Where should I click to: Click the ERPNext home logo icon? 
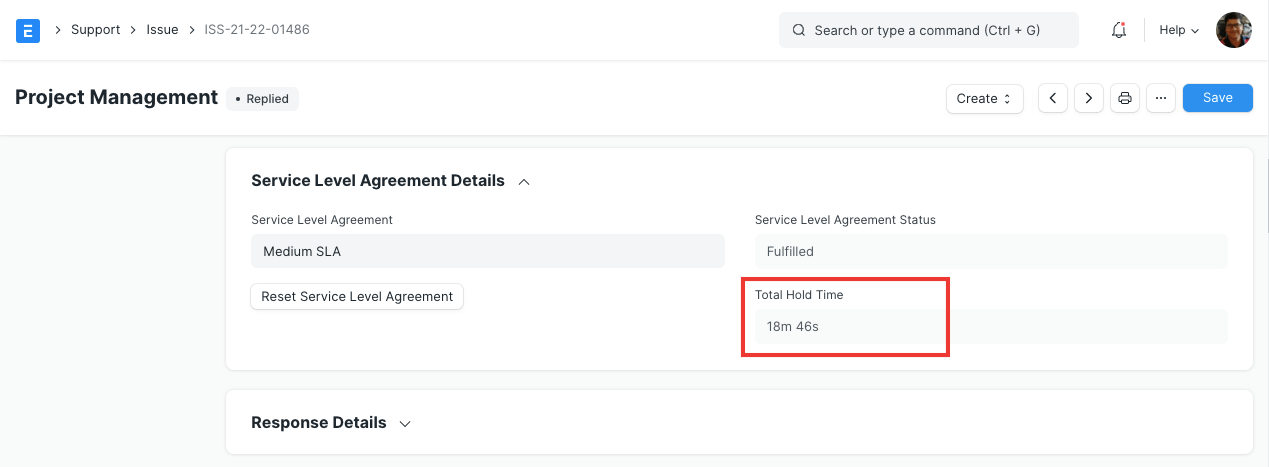tap(28, 30)
